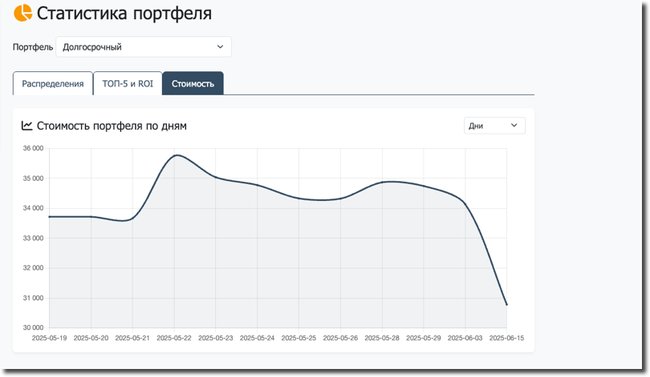The height and width of the screenshot is (377, 650).
Task: Click the 36 000 label on y-axis
Action: [33, 148]
